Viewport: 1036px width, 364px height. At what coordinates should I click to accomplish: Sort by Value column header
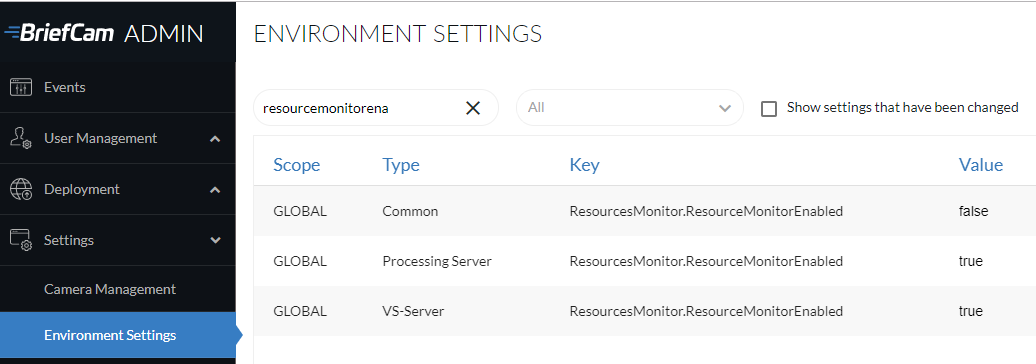980,164
